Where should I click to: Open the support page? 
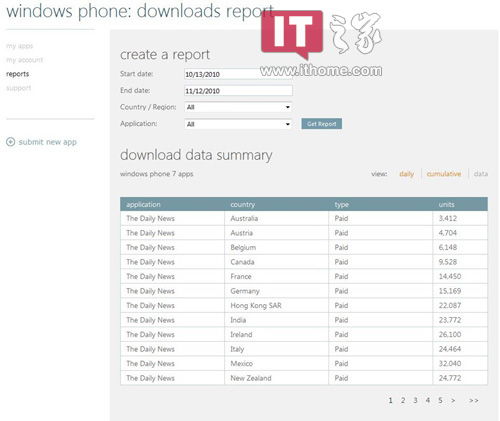19,88
